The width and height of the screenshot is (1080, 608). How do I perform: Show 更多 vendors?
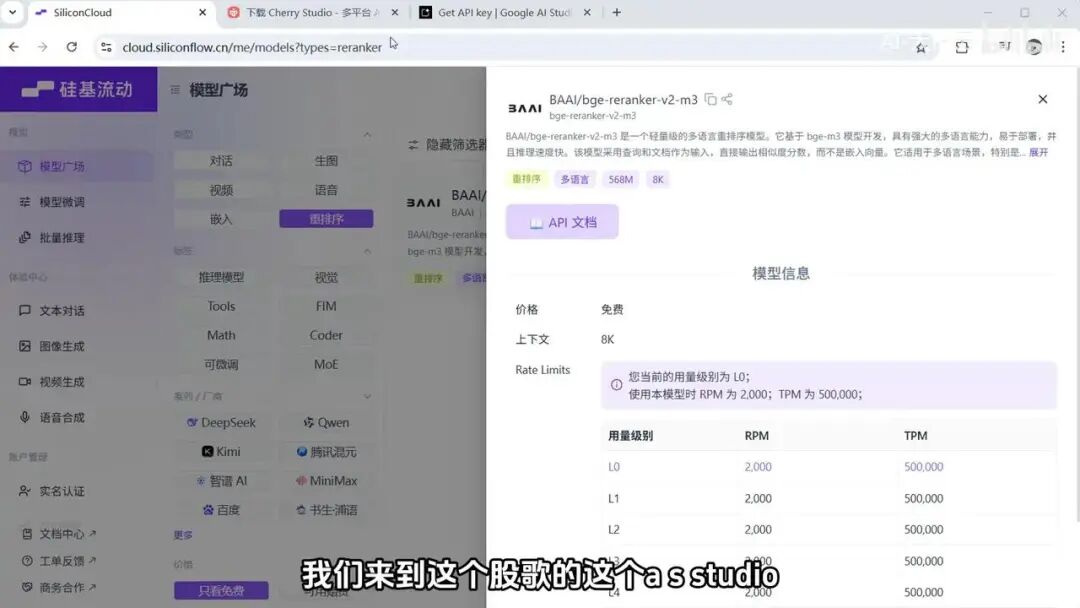183,535
